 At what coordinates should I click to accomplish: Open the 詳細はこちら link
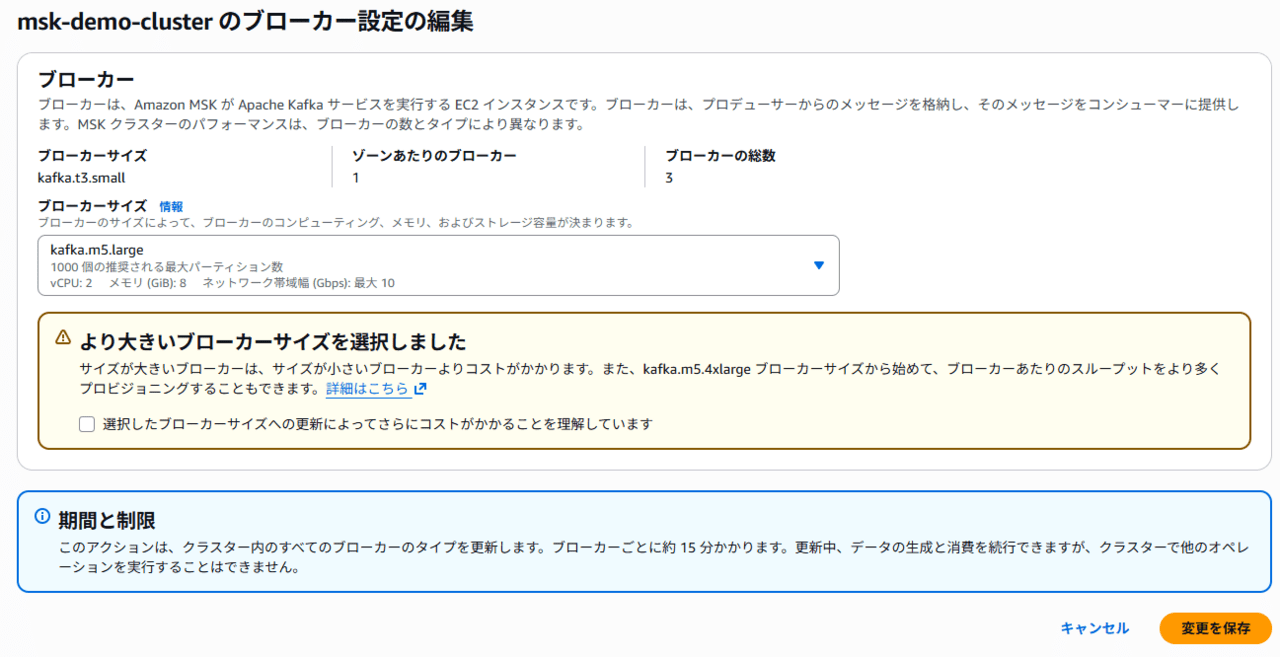(x=367, y=389)
